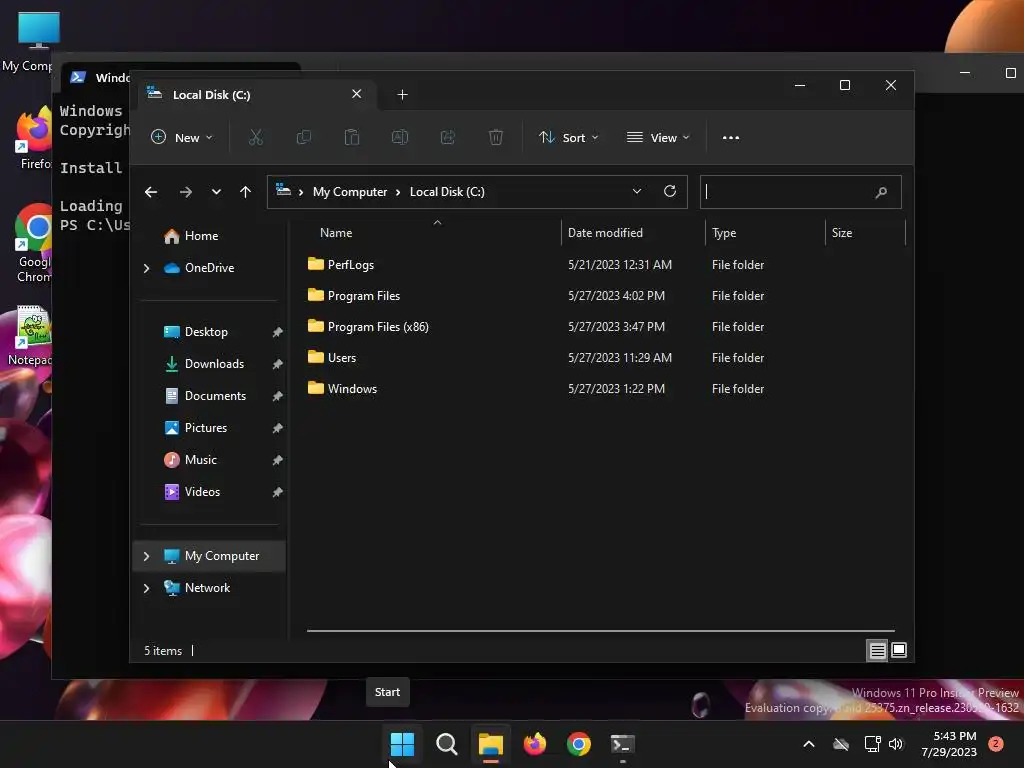The image size is (1024, 768).
Task: Switch to large thumbnails view icon
Action: tap(899, 650)
